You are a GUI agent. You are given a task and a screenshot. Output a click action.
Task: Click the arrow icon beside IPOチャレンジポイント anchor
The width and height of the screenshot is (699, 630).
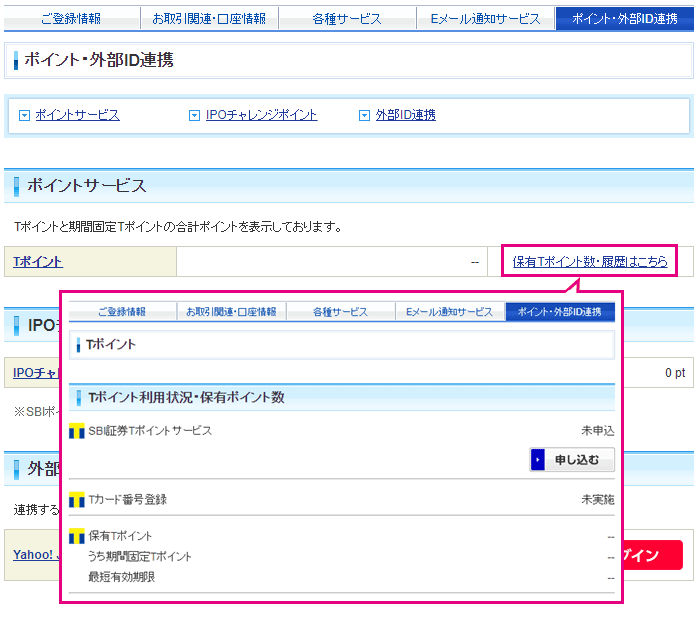195,116
